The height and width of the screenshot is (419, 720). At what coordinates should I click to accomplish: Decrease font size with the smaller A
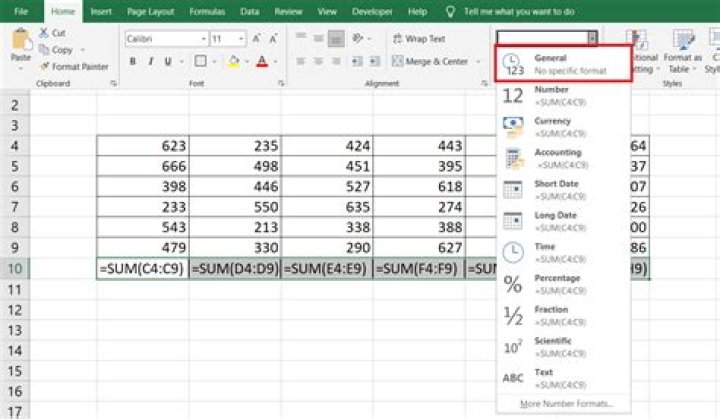[x=273, y=39]
